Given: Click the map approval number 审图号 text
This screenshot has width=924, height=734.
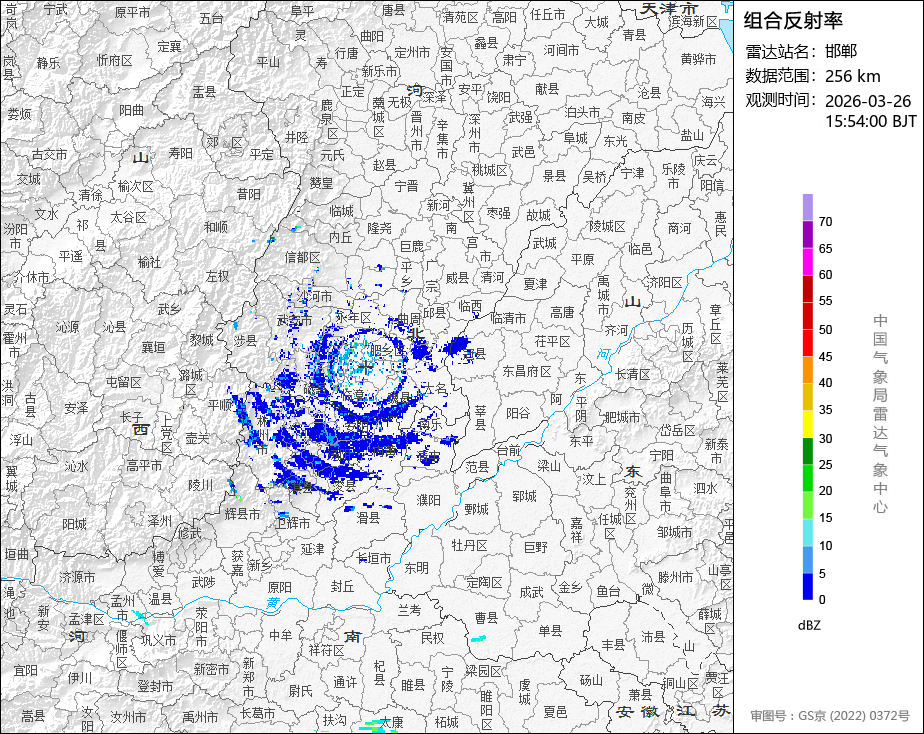Looking at the screenshot, I should tap(830, 716).
